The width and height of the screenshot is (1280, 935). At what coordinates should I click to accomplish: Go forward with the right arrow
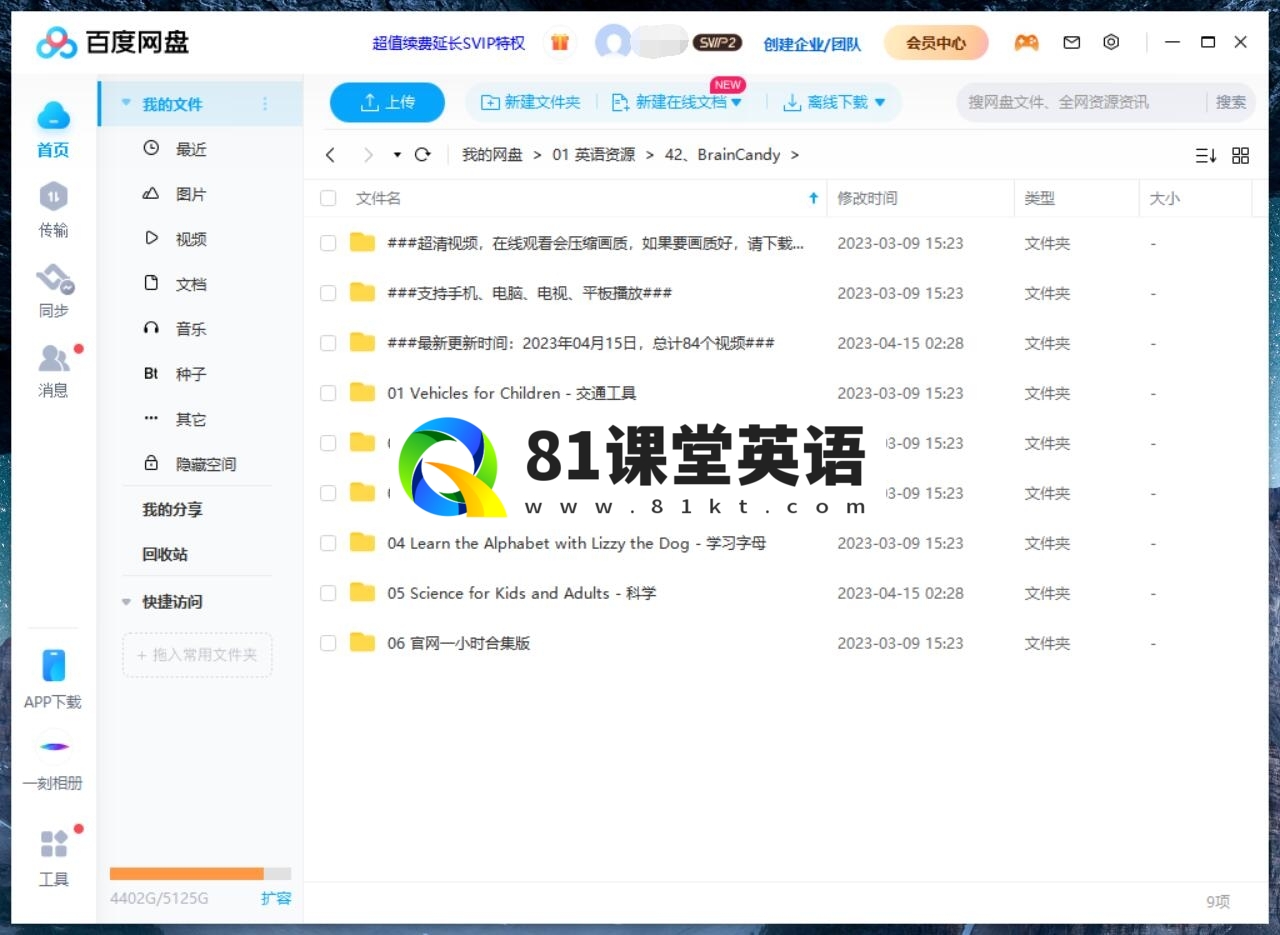pos(368,155)
